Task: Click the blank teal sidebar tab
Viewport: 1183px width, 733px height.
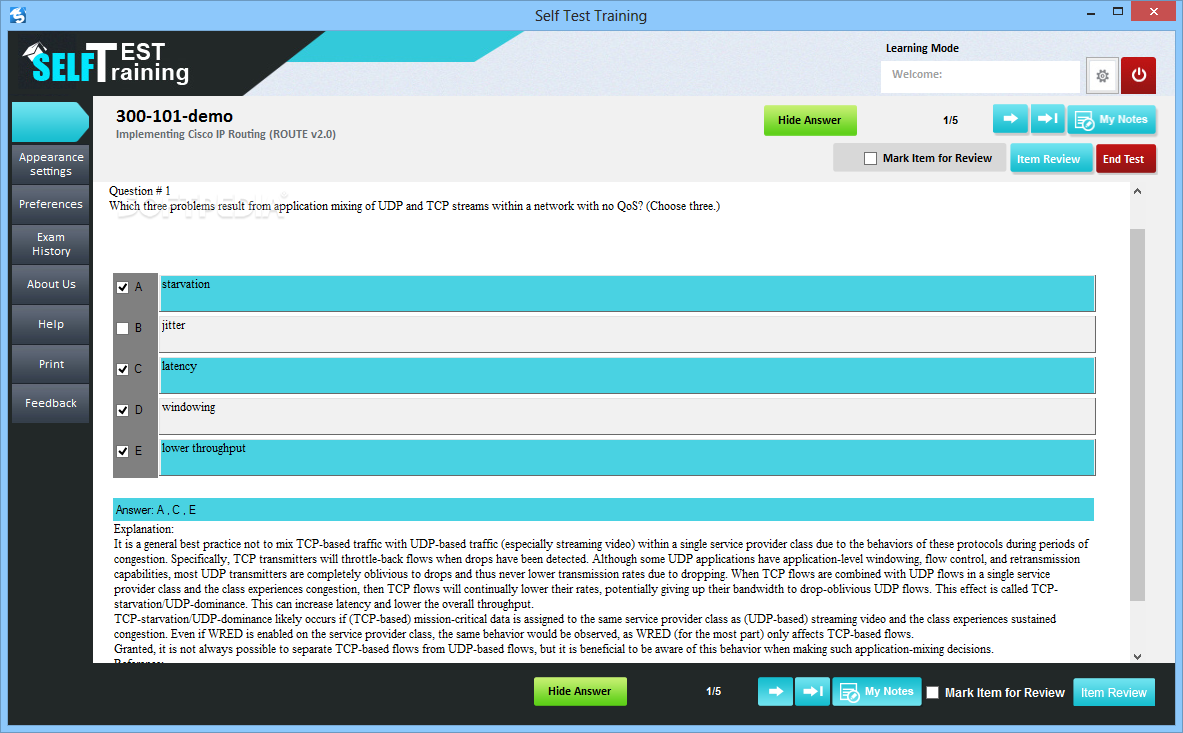Action: pos(50,122)
